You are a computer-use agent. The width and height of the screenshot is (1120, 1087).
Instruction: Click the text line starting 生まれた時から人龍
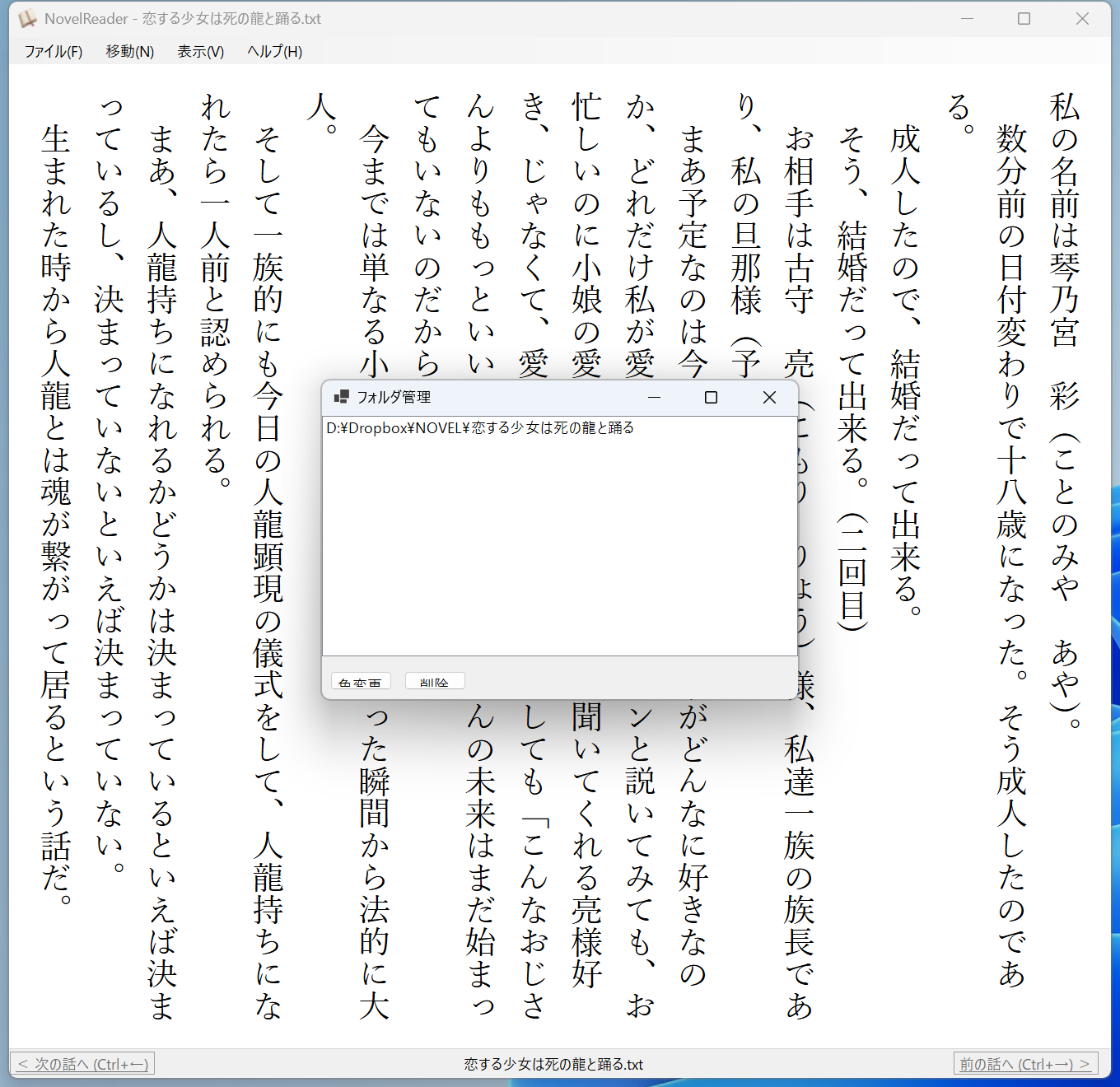pyautogui.click(x=56, y=516)
